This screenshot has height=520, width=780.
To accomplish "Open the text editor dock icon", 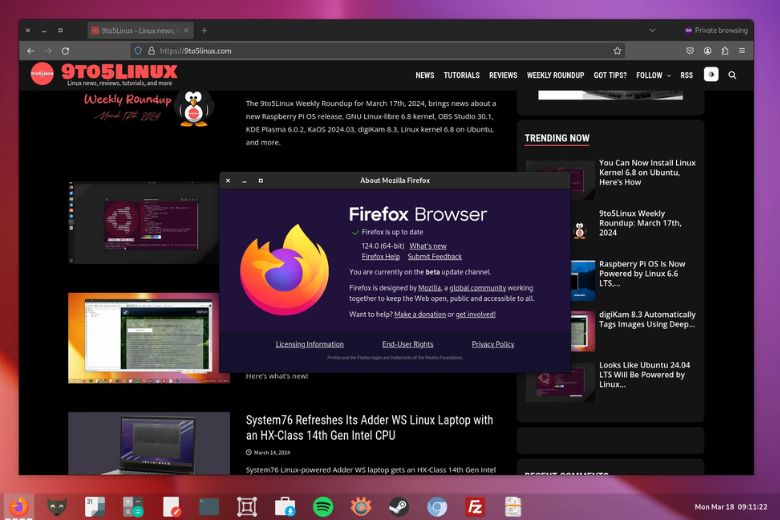I will click(171, 507).
